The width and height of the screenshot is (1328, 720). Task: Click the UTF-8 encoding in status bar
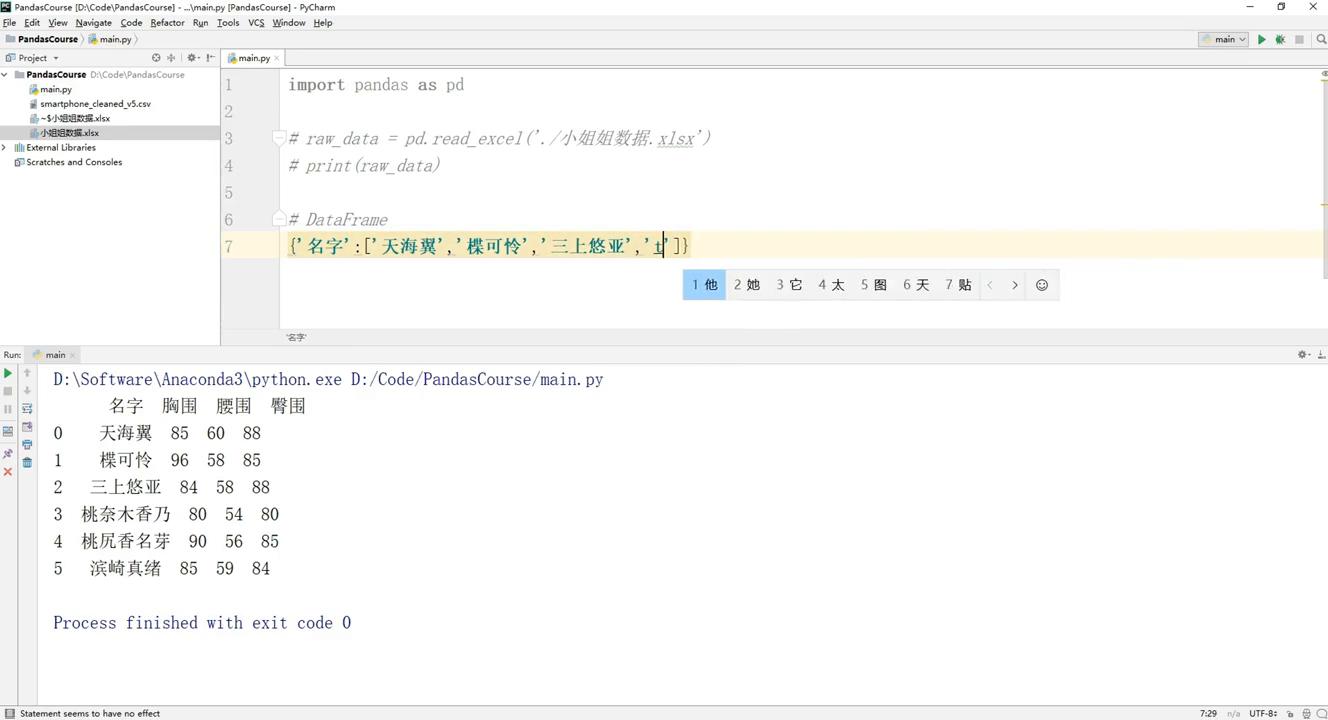(x=1265, y=714)
